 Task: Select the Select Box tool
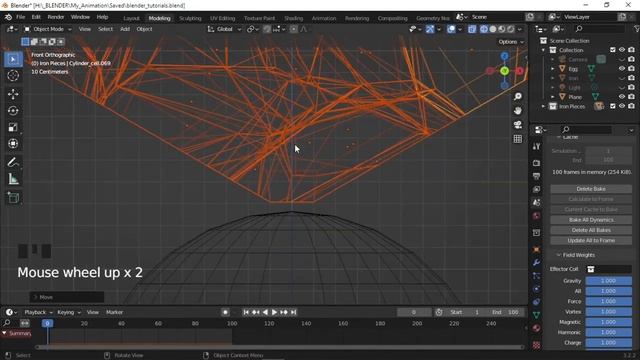pyautogui.click(x=13, y=60)
